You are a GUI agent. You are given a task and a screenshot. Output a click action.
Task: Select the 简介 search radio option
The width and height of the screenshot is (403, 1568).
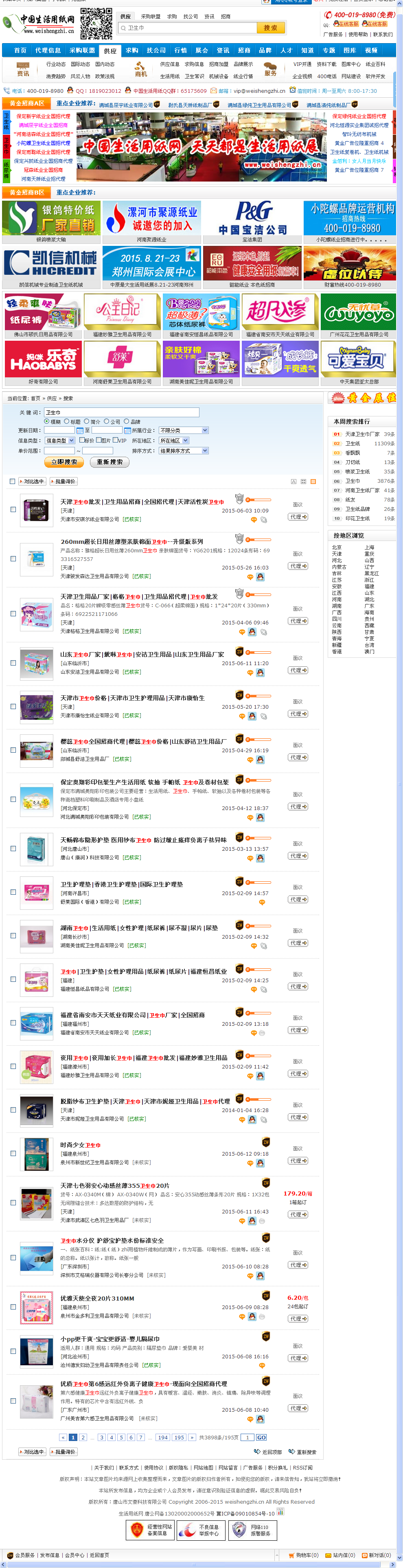86,421
